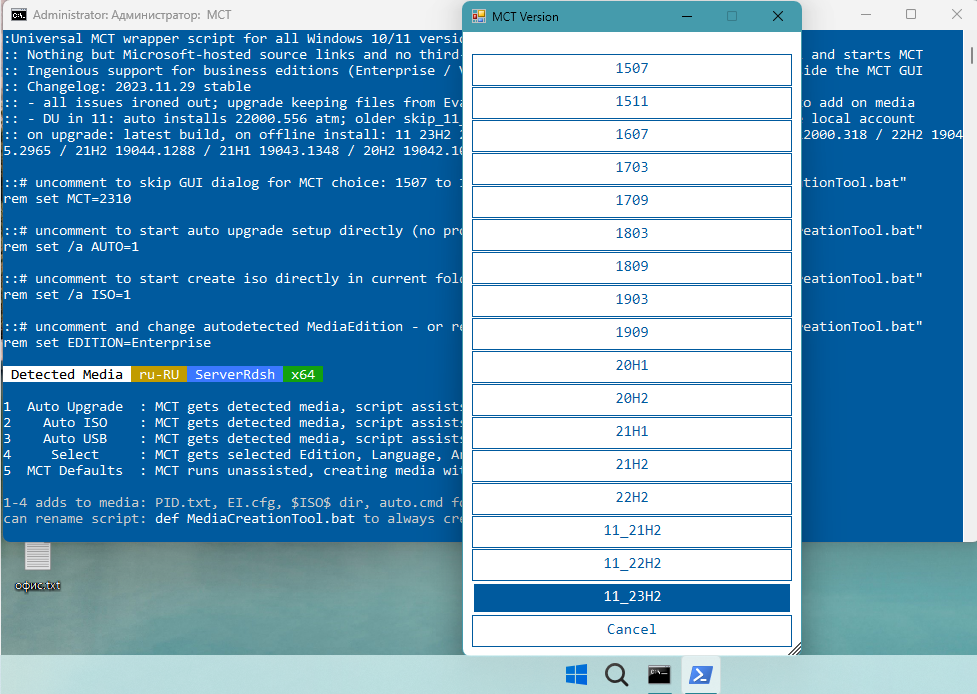Click the PowerShell taskbar icon
The width and height of the screenshot is (977, 694).
click(x=700, y=675)
